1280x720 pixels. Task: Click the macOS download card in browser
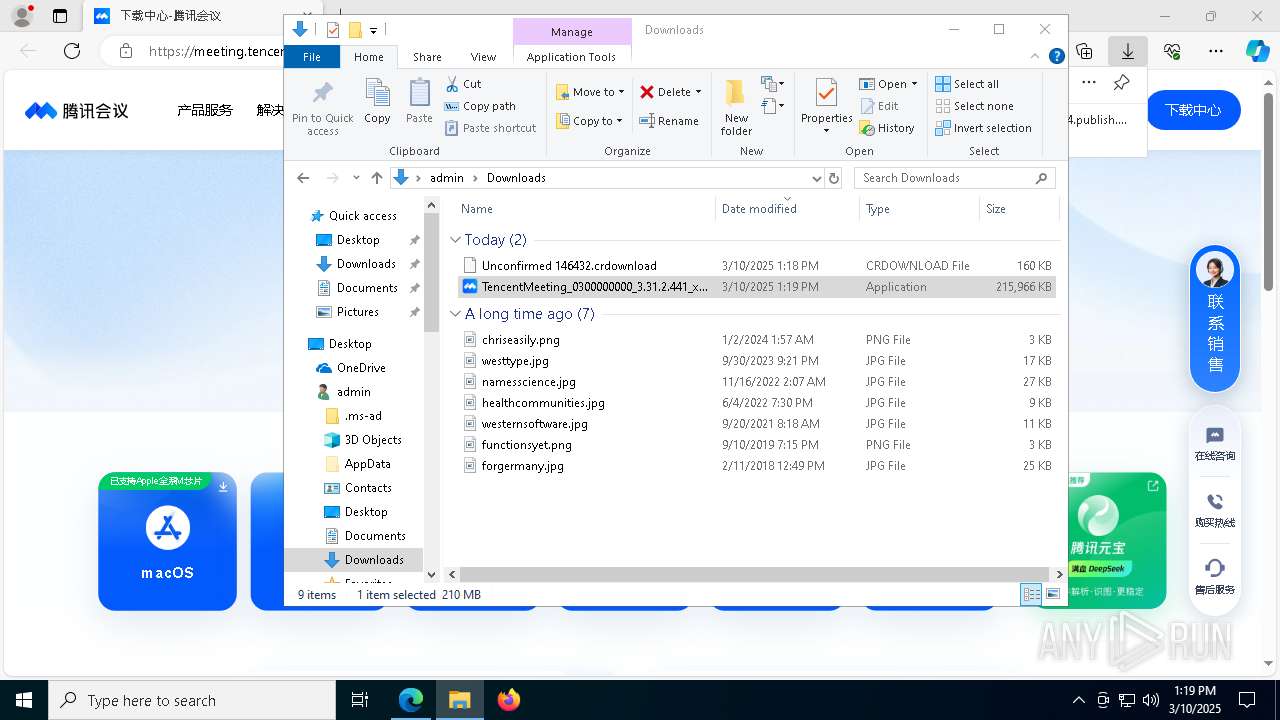pos(167,541)
